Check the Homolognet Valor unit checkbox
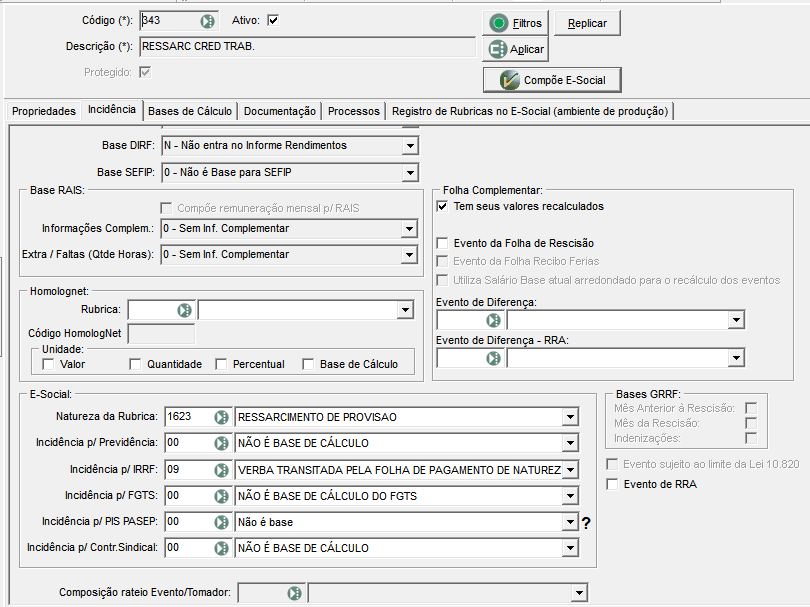This screenshot has height=607, width=810. (48, 364)
